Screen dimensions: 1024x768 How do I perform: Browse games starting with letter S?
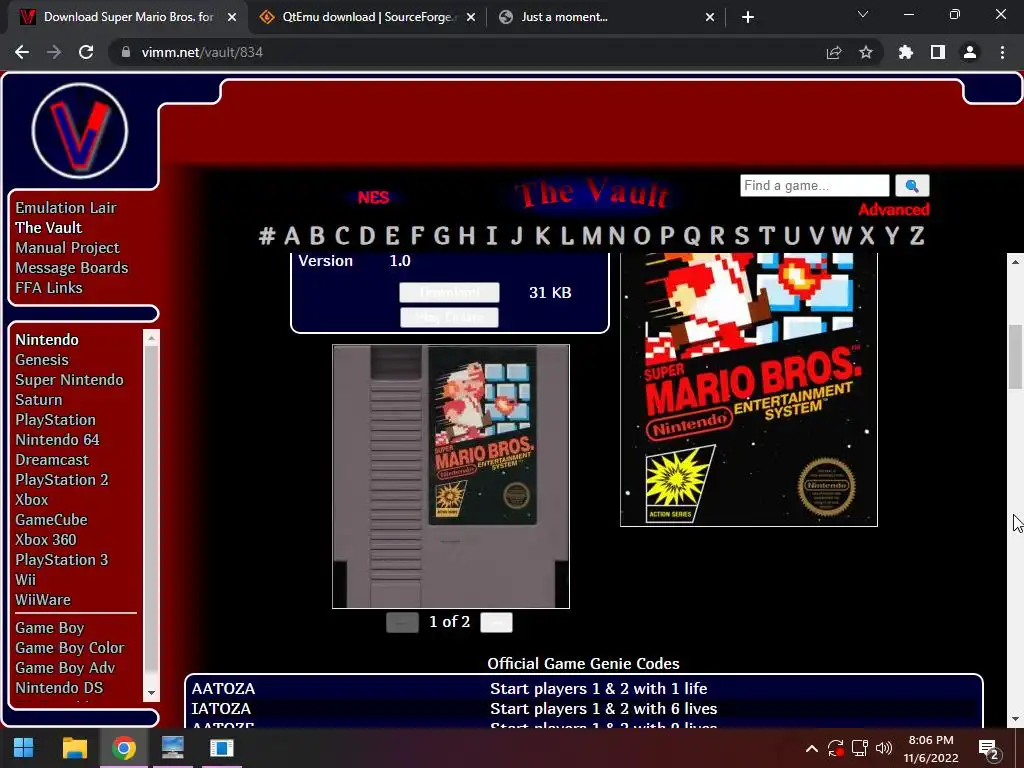(741, 236)
